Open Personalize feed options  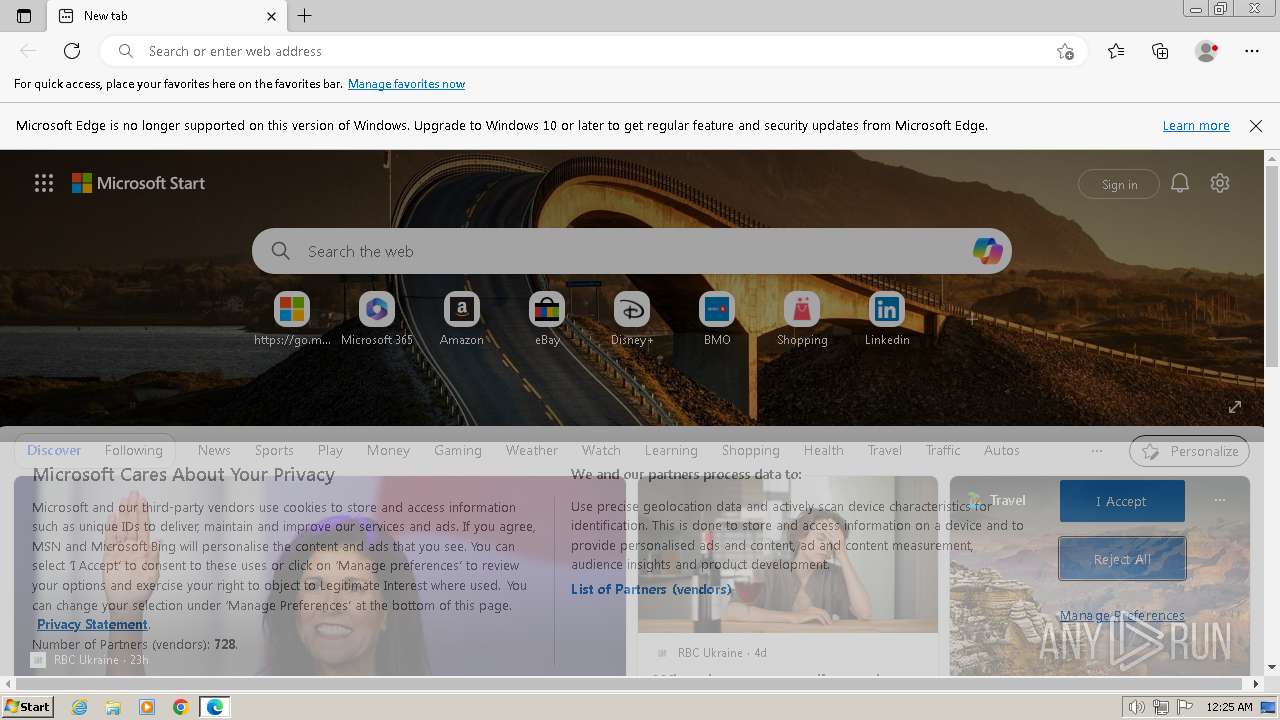tap(1189, 451)
